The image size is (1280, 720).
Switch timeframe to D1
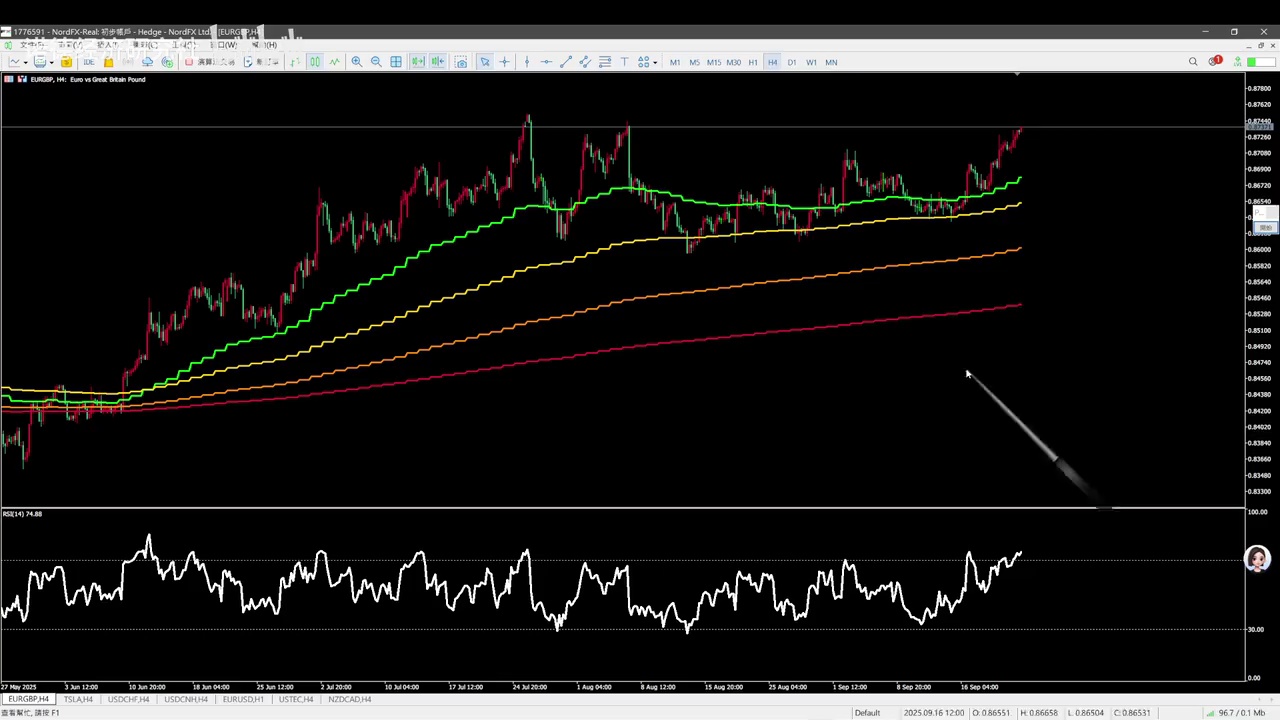click(792, 62)
